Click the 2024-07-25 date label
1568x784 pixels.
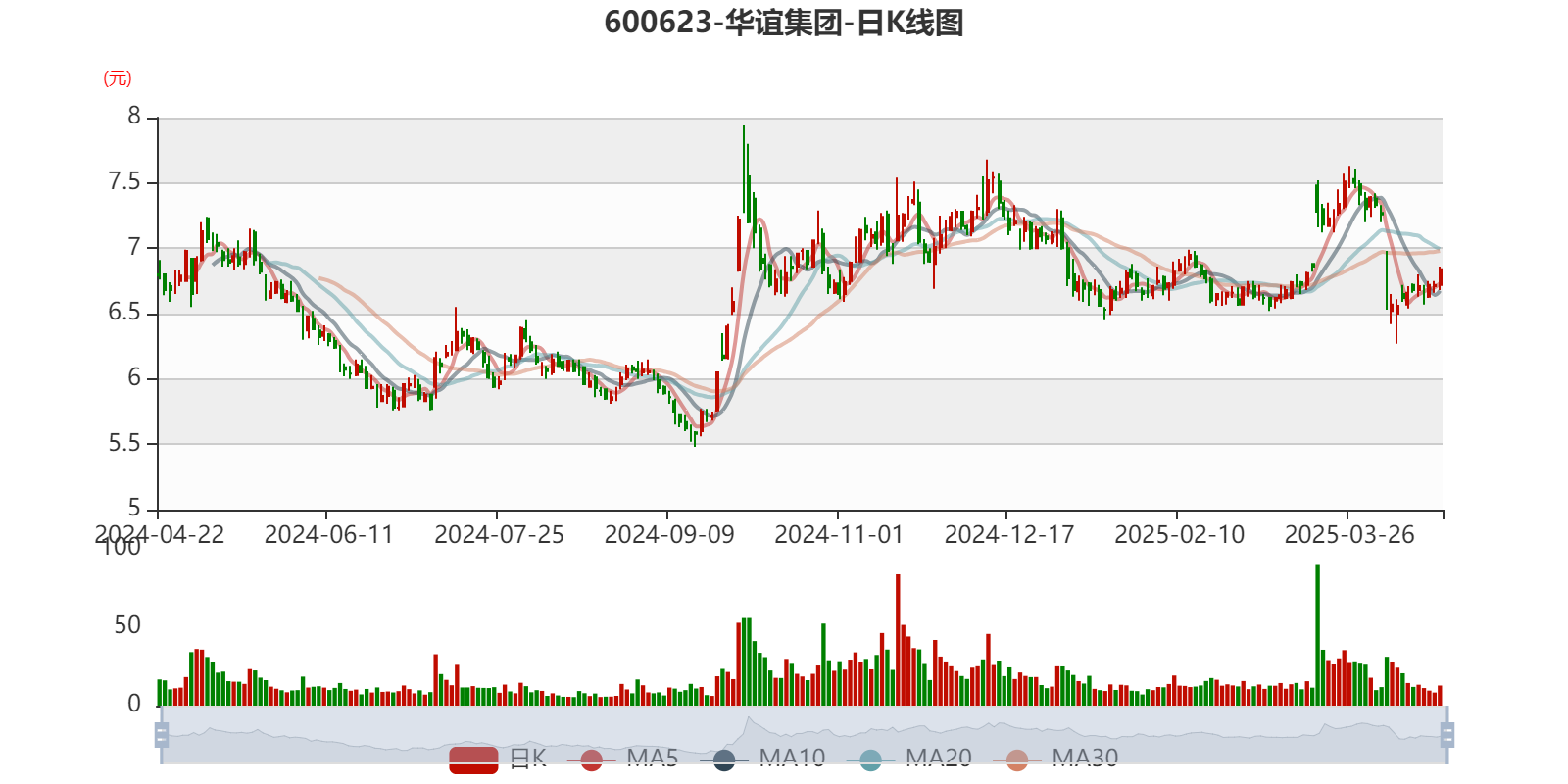click(499, 535)
